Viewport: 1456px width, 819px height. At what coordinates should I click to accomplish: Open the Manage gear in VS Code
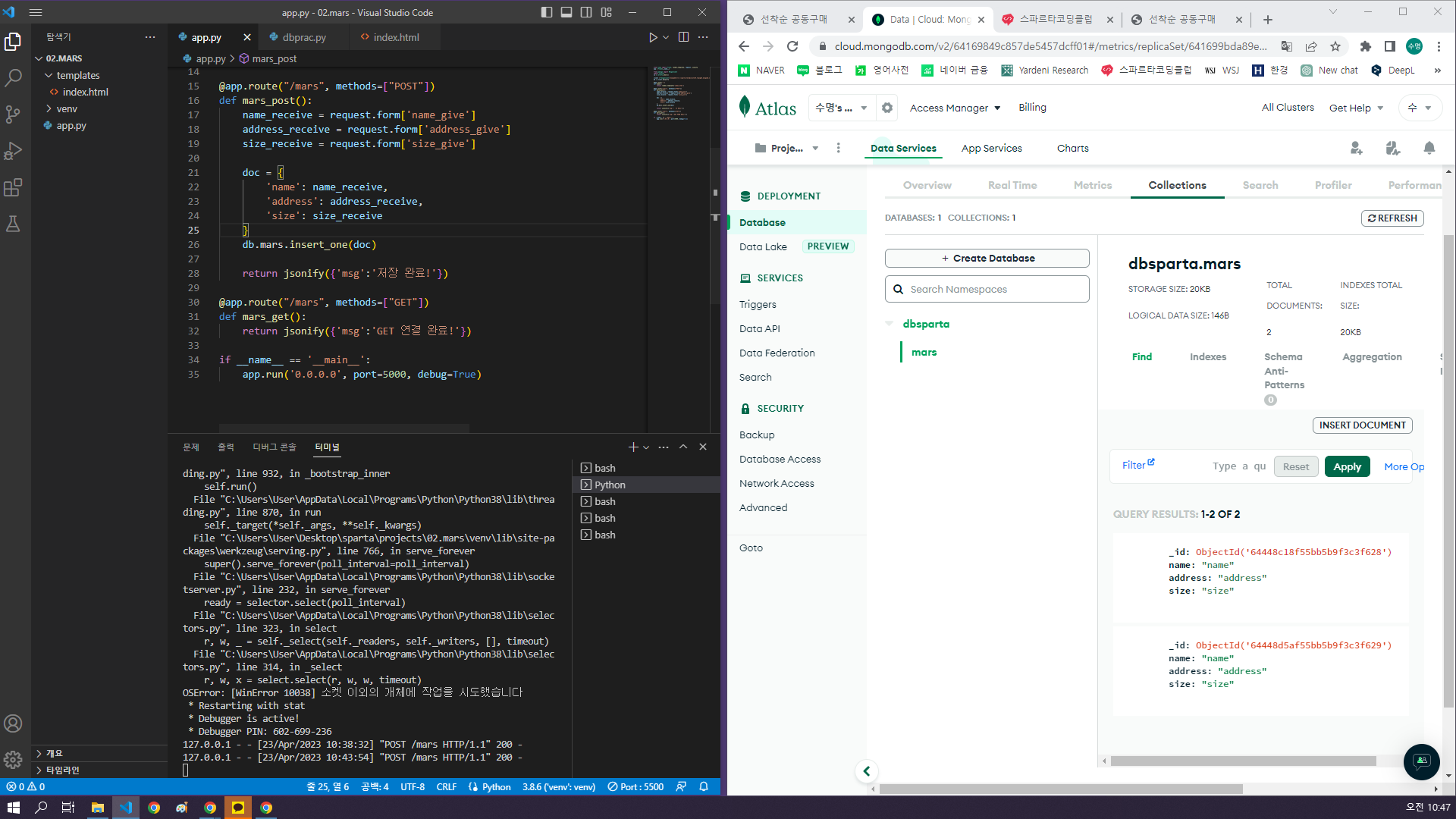click(13, 759)
